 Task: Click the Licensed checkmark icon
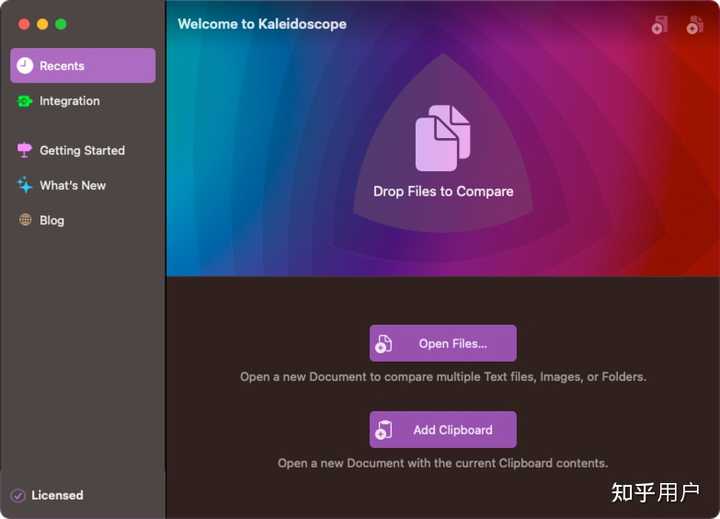click(x=17, y=496)
